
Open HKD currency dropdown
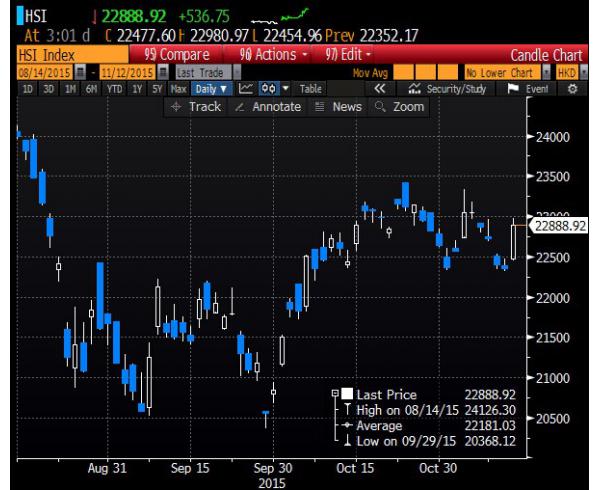(584, 72)
